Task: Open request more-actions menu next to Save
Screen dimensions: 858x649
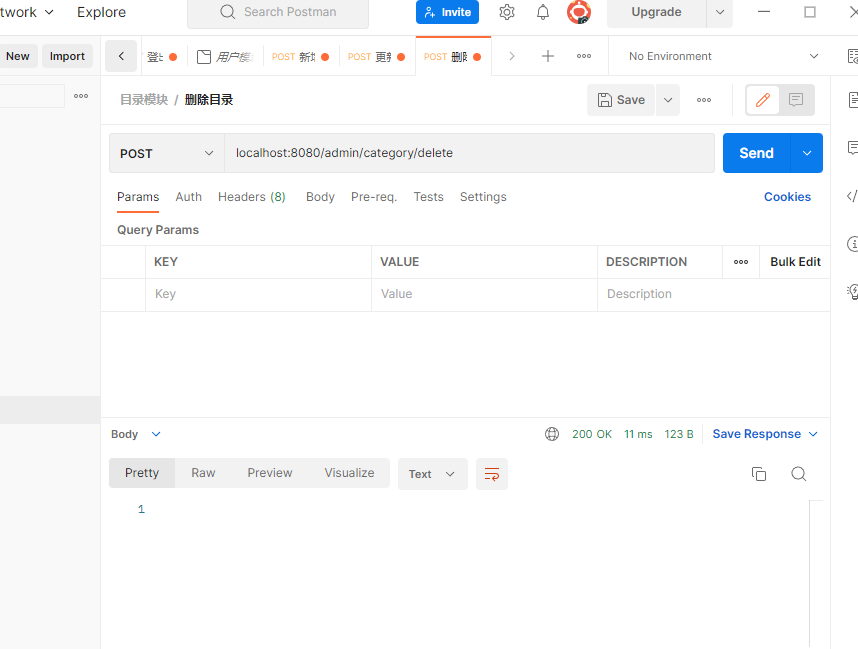Action: point(704,100)
